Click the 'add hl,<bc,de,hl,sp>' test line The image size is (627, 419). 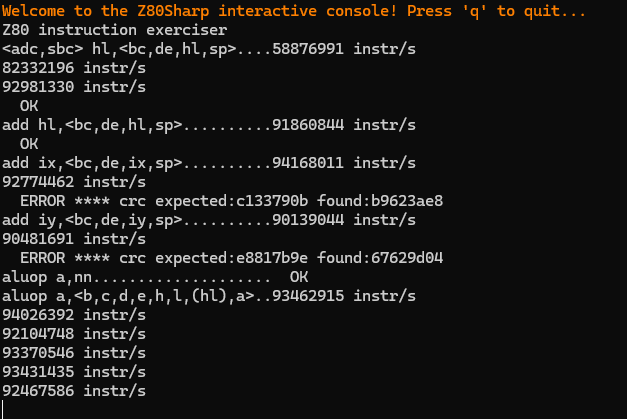pyautogui.click(x=209, y=125)
